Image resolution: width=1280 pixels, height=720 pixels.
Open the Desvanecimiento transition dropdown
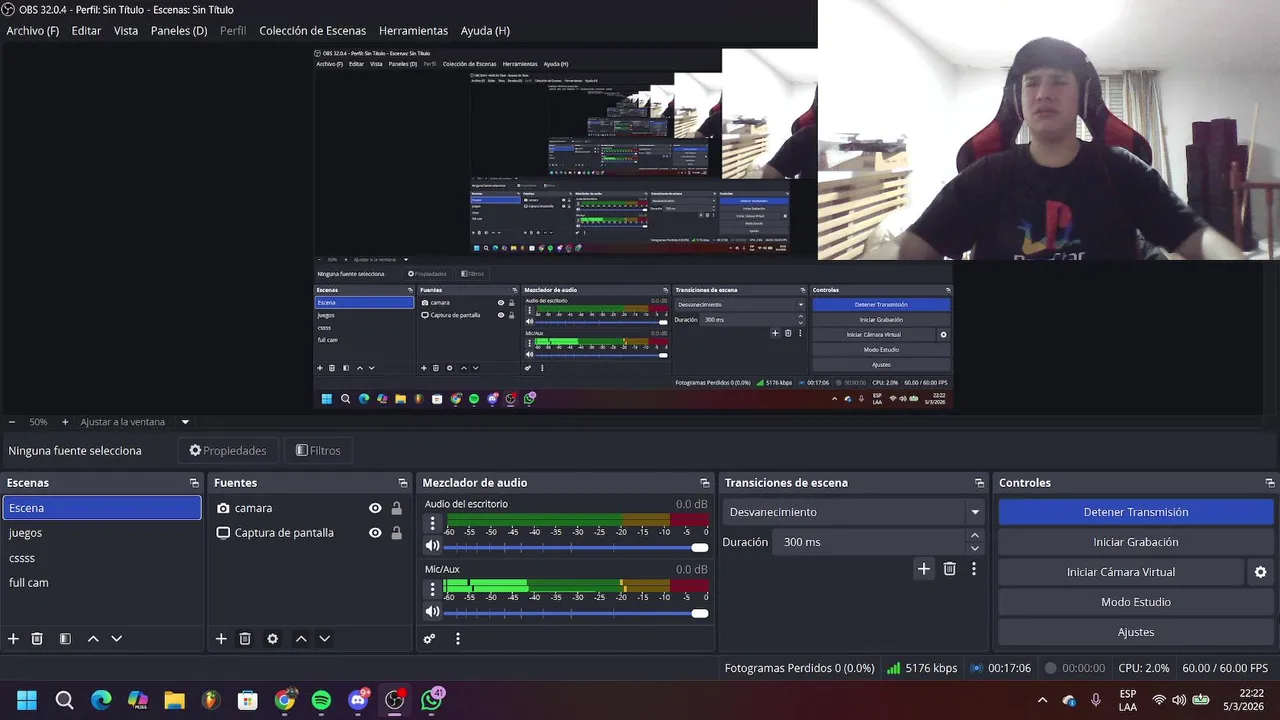pos(852,512)
